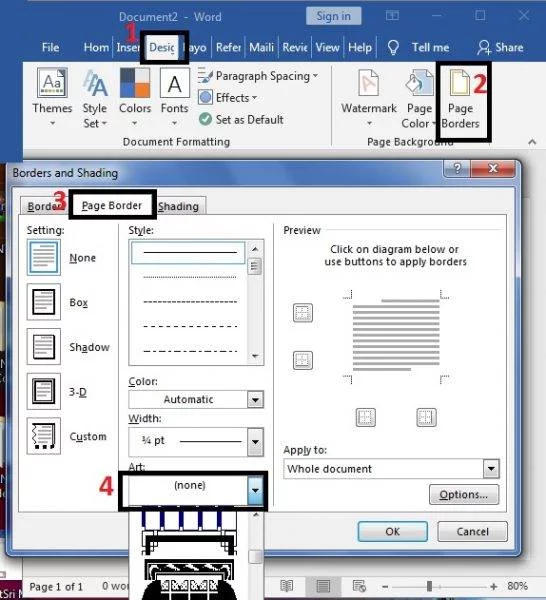
Task: Click the Tell me lightbulb icon
Action: click(x=393, y=47)
